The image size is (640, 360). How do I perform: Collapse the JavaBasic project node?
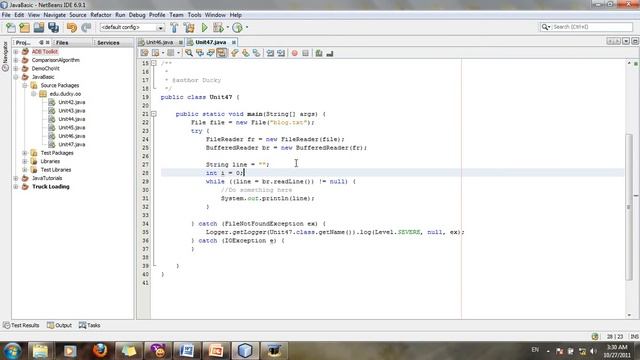pyautogui.click(x=16, y=77)
